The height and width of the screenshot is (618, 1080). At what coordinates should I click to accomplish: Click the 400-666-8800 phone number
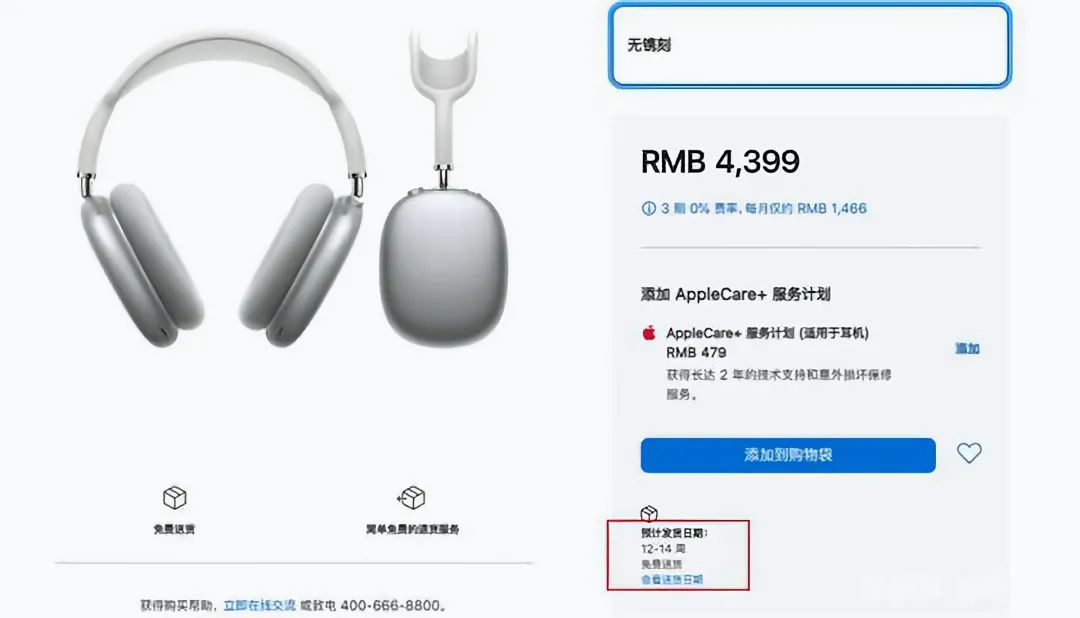coord(391,605)
